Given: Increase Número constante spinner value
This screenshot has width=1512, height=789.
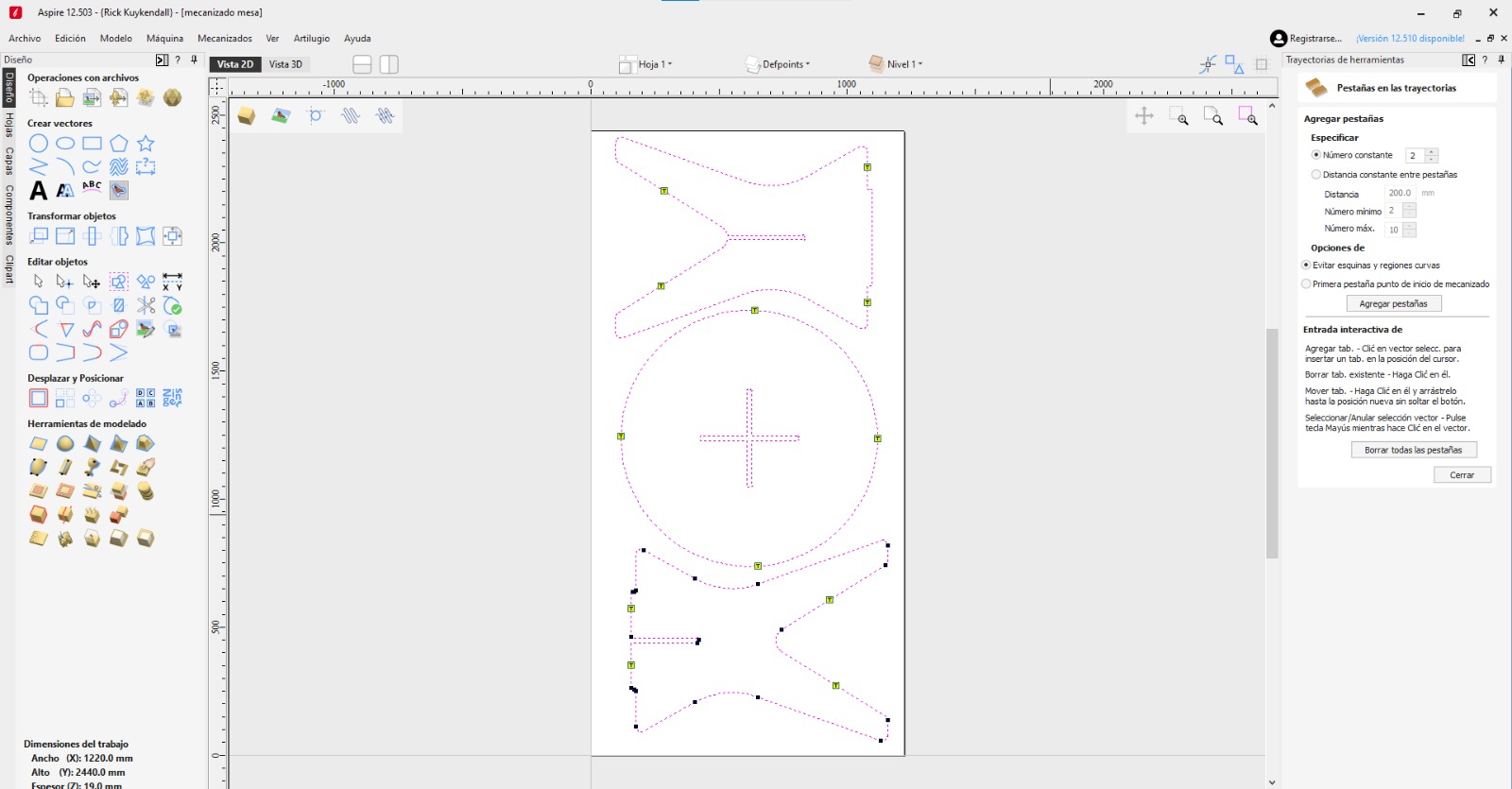Looking at the screenshot, I should click(1432, 152).
